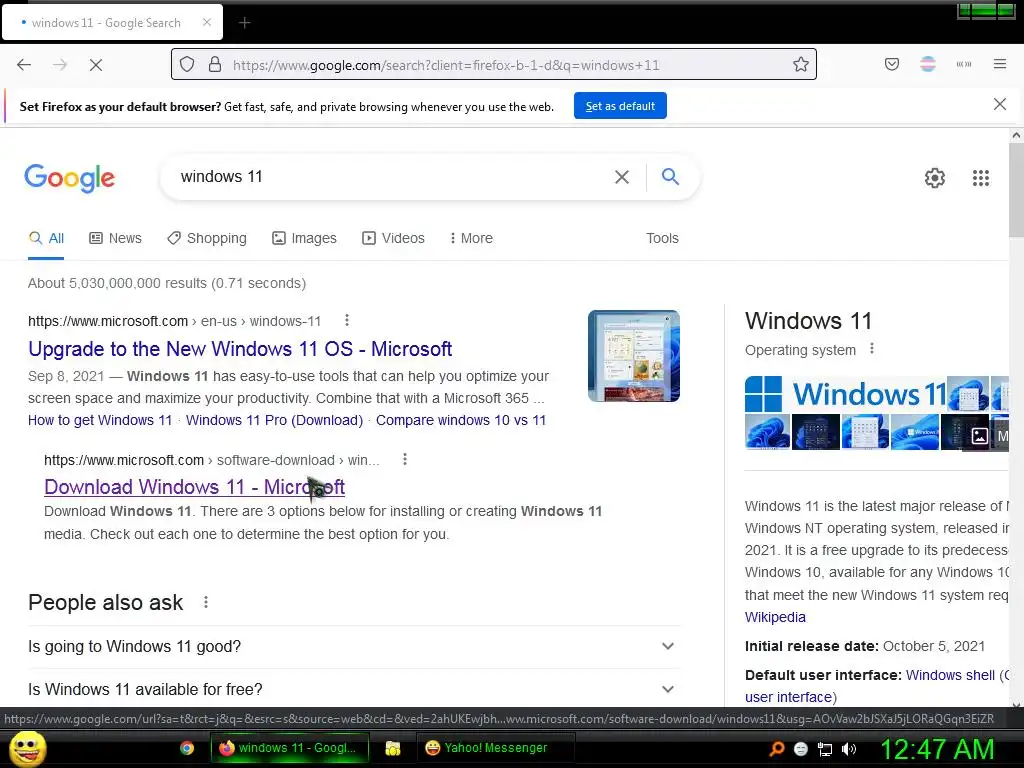Click the 12:47 AM taskbar clock

[x=937, y=749]
